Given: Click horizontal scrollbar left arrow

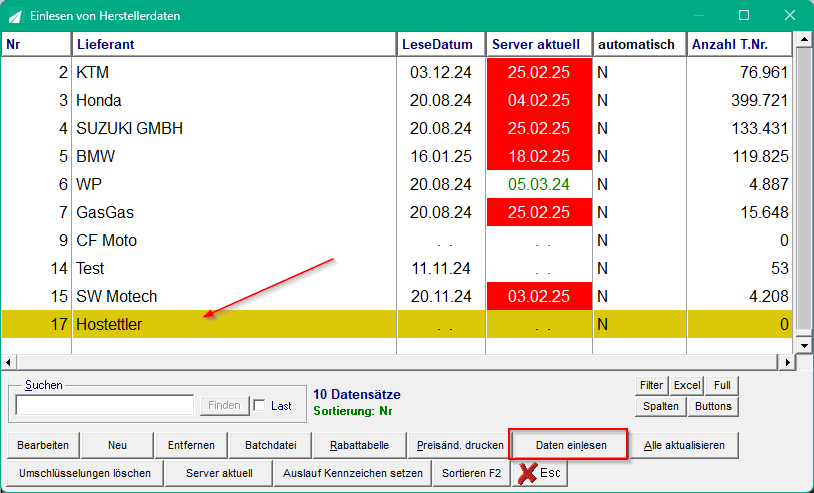Looking at the screenshot, I should [x=8, y=362].
